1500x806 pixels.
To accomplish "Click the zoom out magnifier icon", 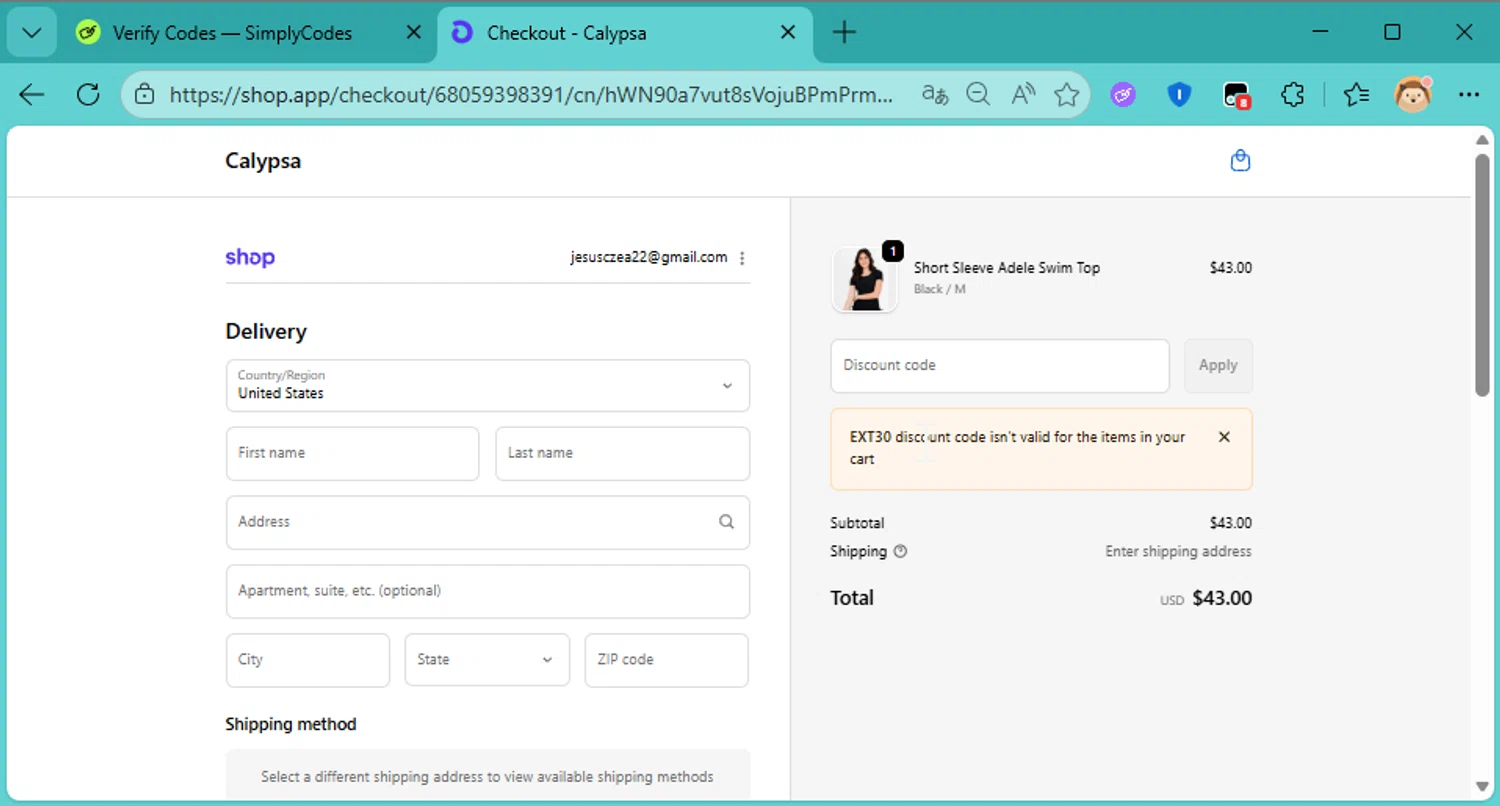I will 978,95.
